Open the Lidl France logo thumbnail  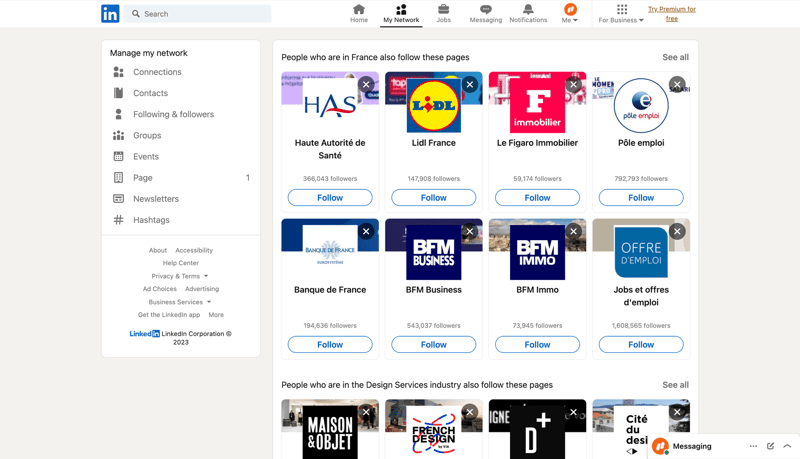[434, 106]
